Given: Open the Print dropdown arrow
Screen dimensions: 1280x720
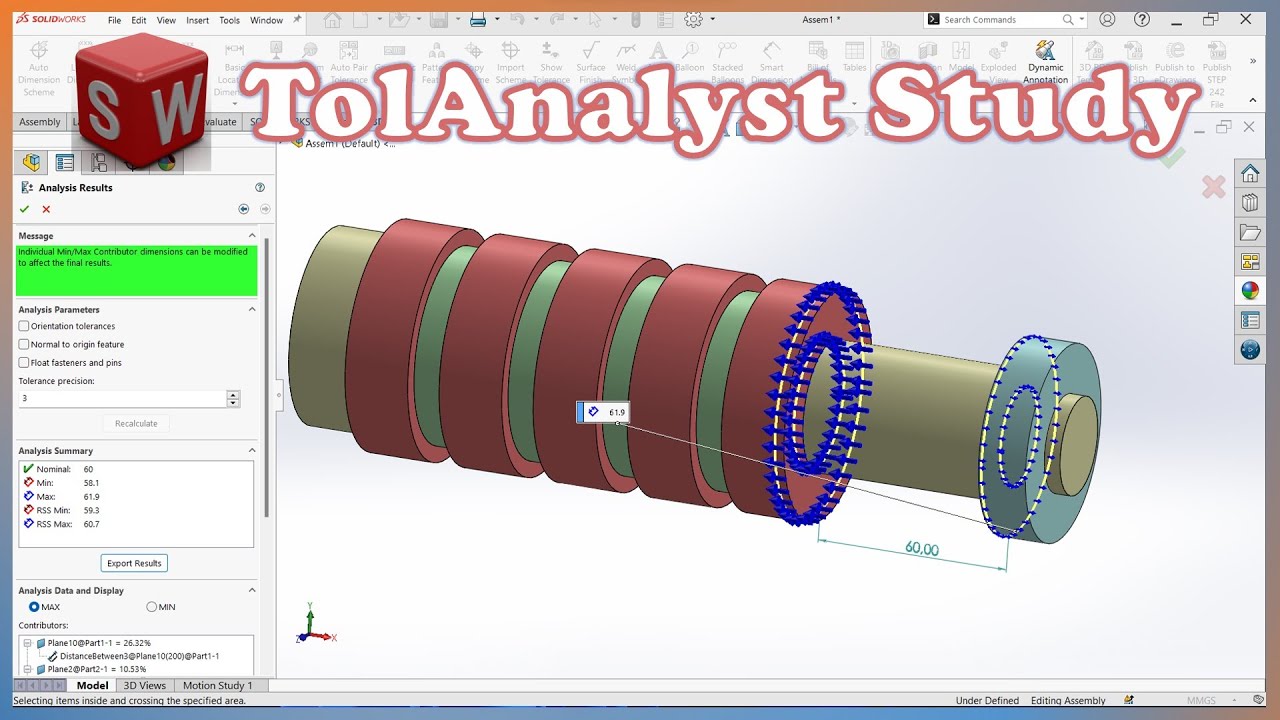Looking at the screenshot, I should pyautogui.click(x=497, y=19).
